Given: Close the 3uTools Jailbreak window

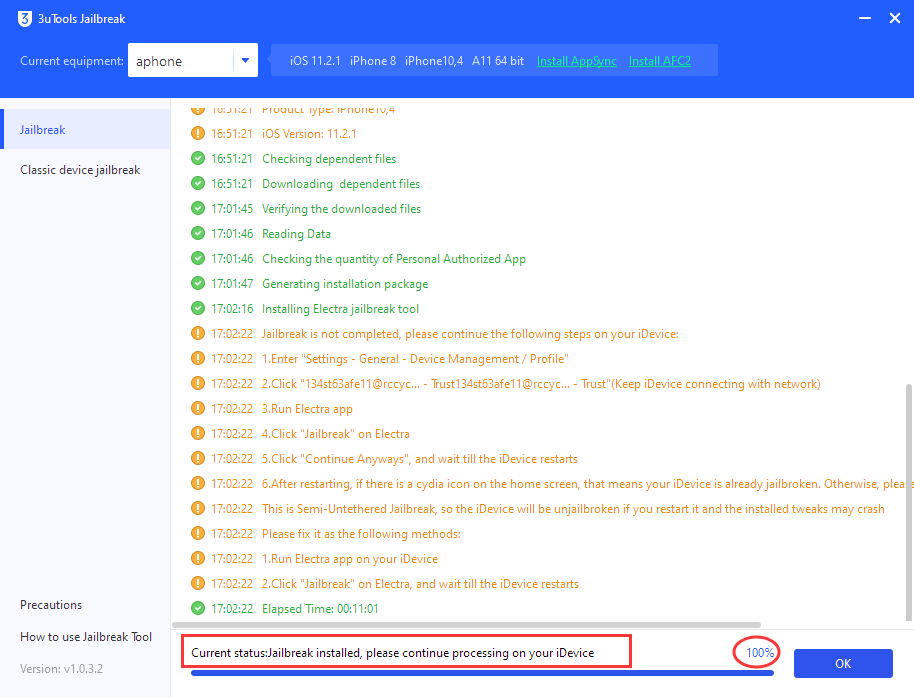Looking at the screenshot, I should point(895,19).
